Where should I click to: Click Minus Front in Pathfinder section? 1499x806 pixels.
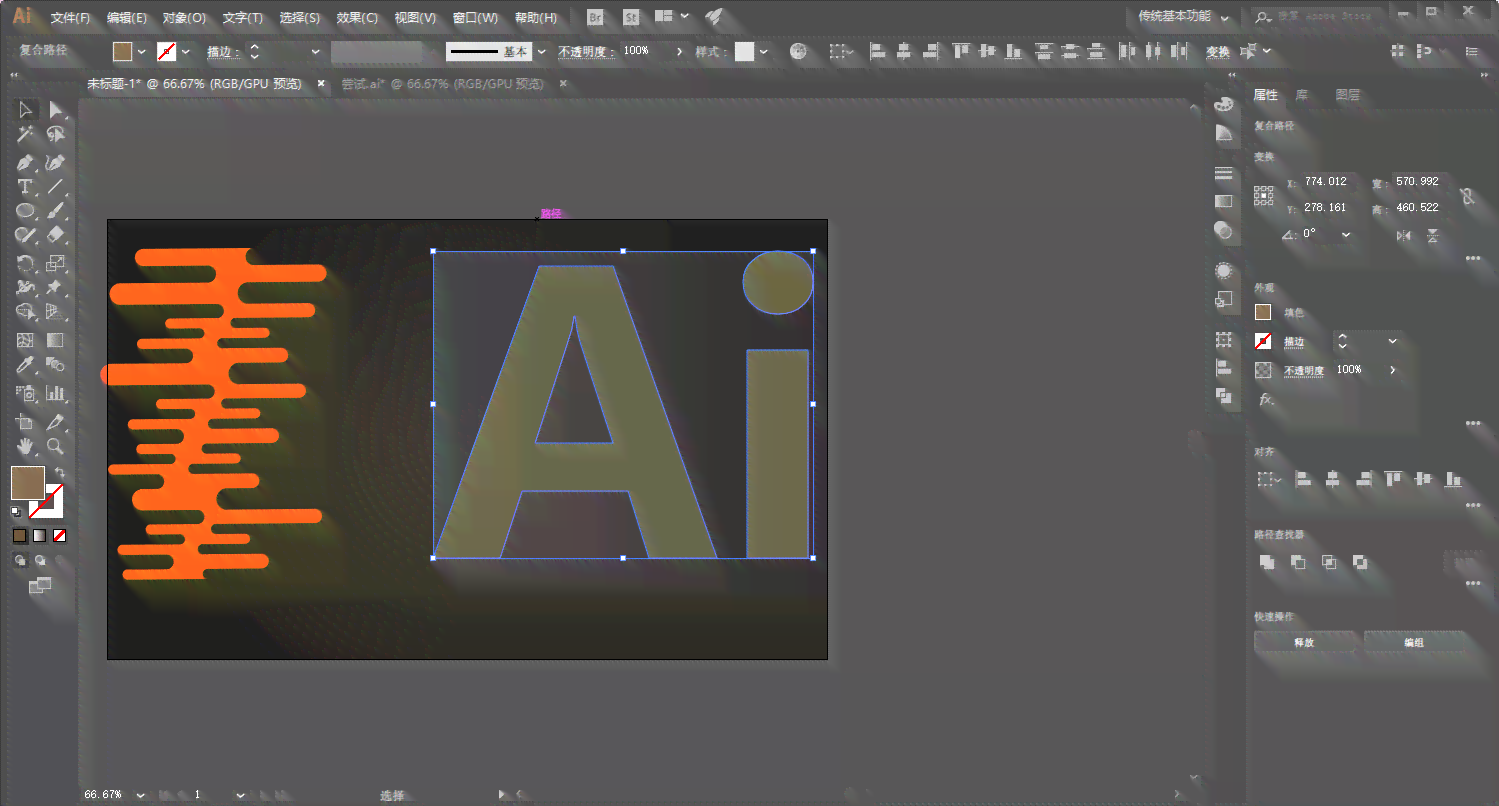(x=1298, y=562)
